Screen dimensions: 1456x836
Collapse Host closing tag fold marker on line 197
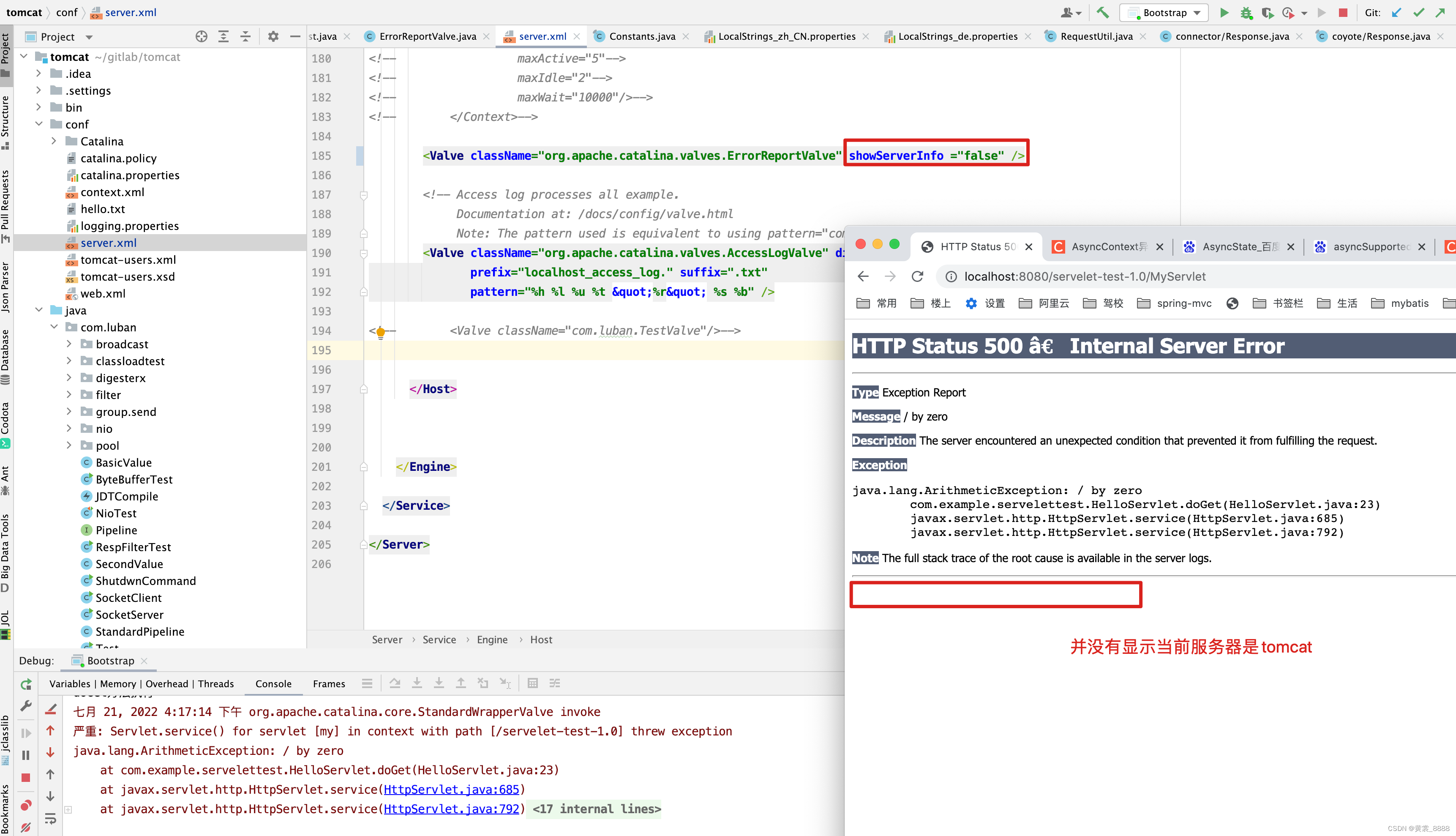pos(363,389)
